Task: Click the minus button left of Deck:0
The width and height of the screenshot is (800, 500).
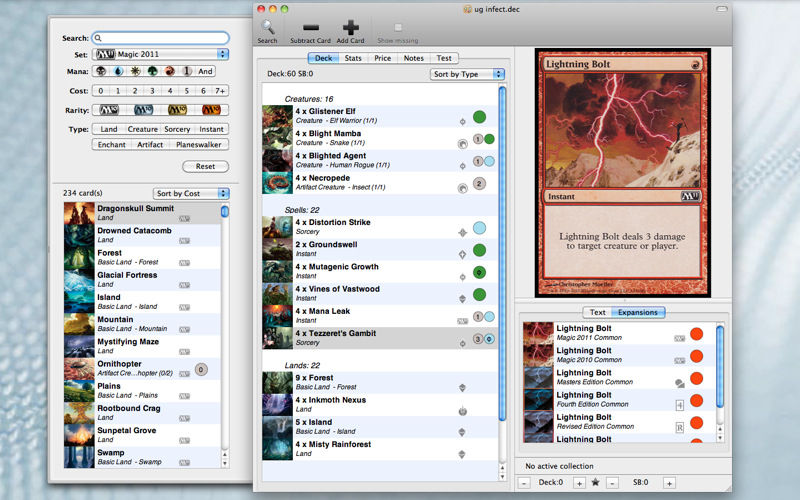Action: 524,483
